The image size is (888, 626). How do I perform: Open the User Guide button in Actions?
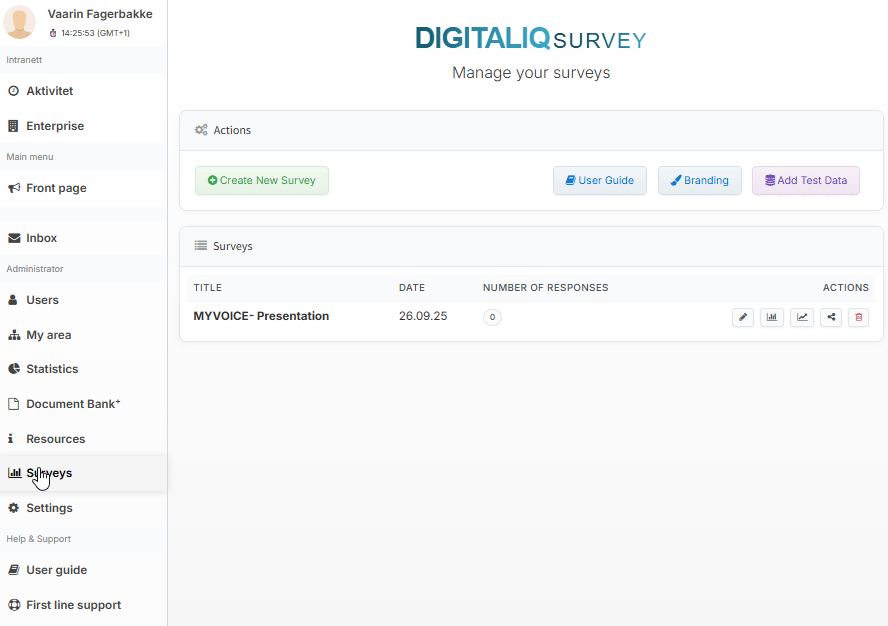(600, 181)
